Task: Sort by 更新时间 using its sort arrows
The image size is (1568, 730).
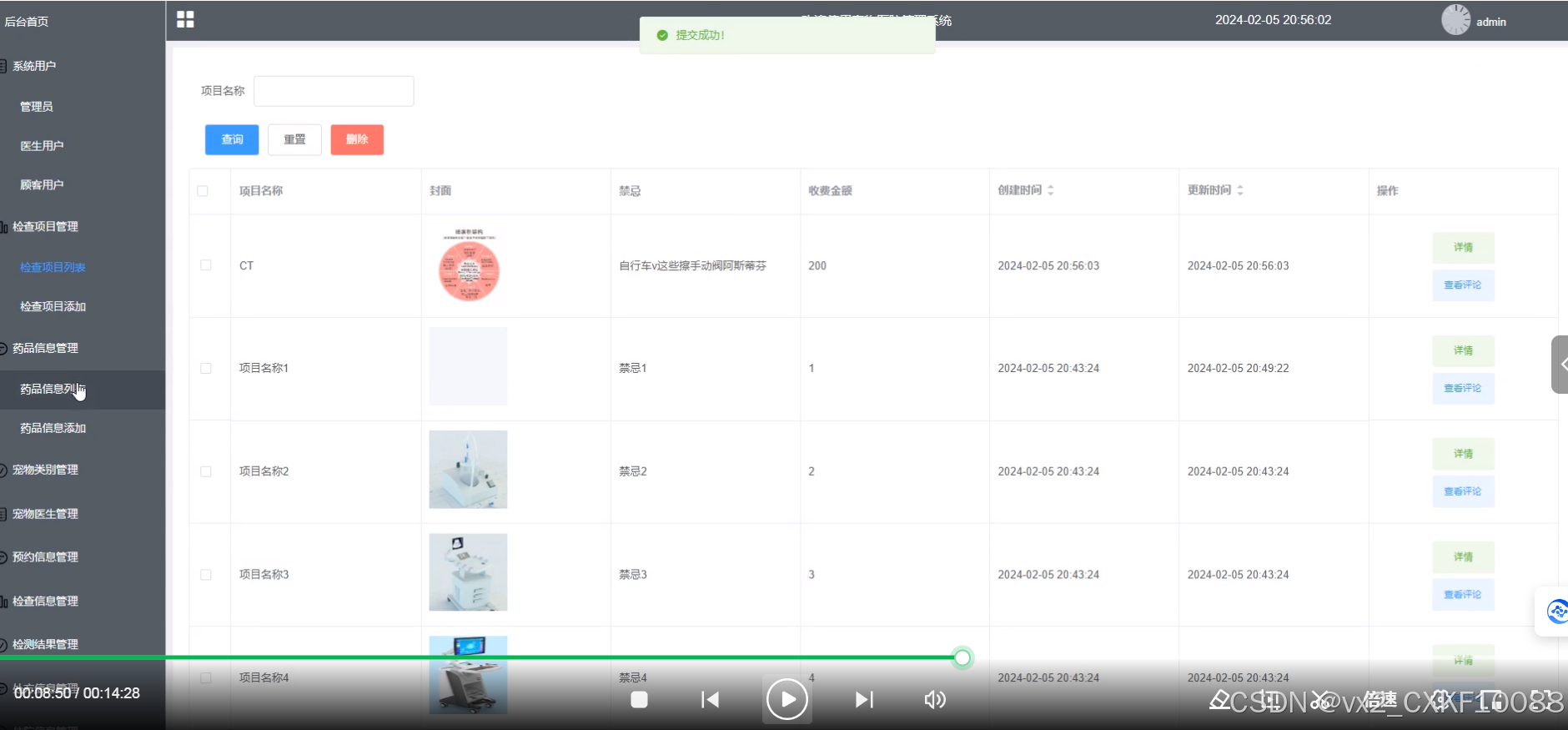Action: pyautogui.click(x=1240, y=190)
